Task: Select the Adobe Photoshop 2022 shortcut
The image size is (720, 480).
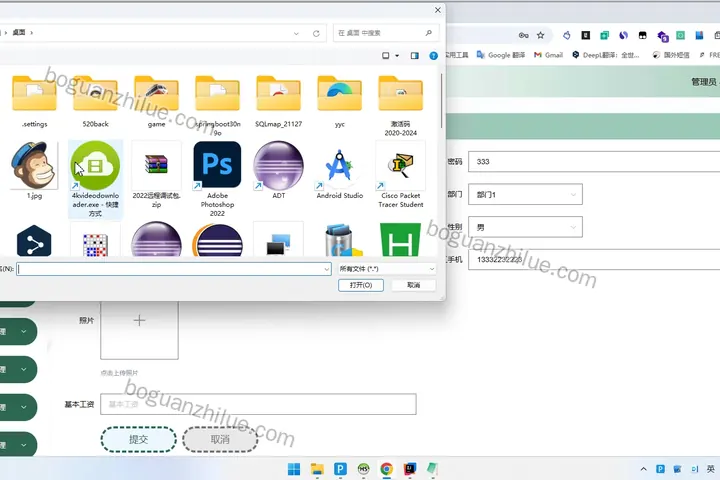Action: click(x=218, y=179)
